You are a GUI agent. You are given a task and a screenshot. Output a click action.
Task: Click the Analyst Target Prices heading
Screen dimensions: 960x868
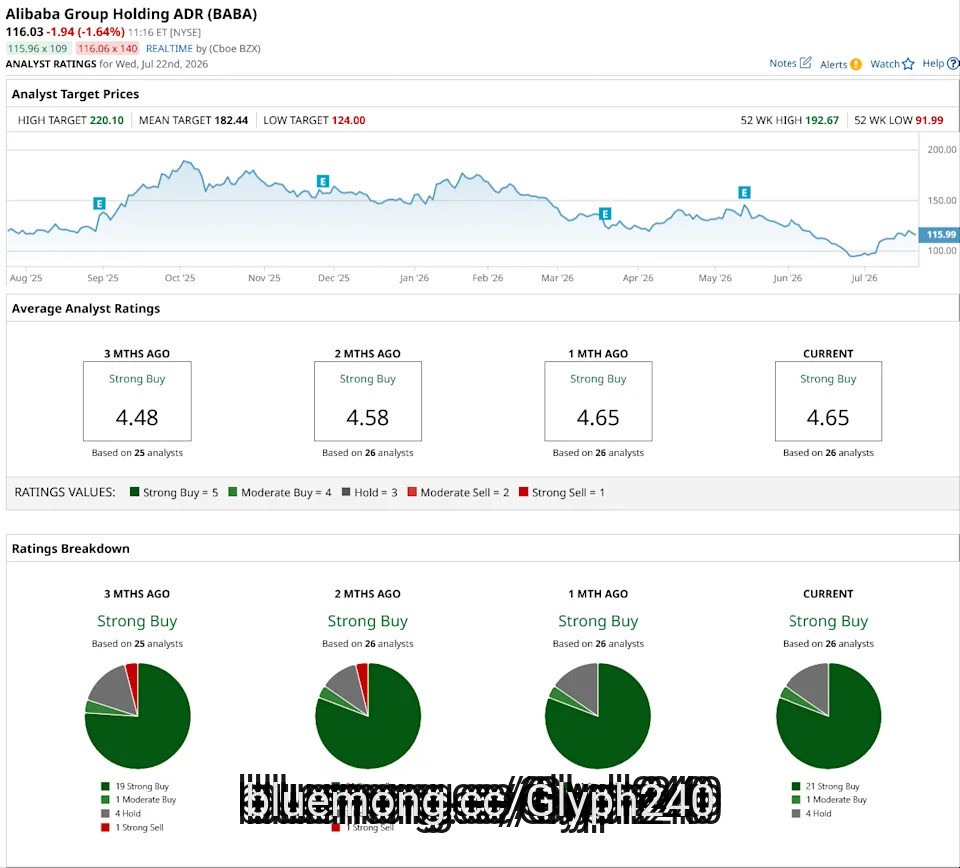[75, 94]
